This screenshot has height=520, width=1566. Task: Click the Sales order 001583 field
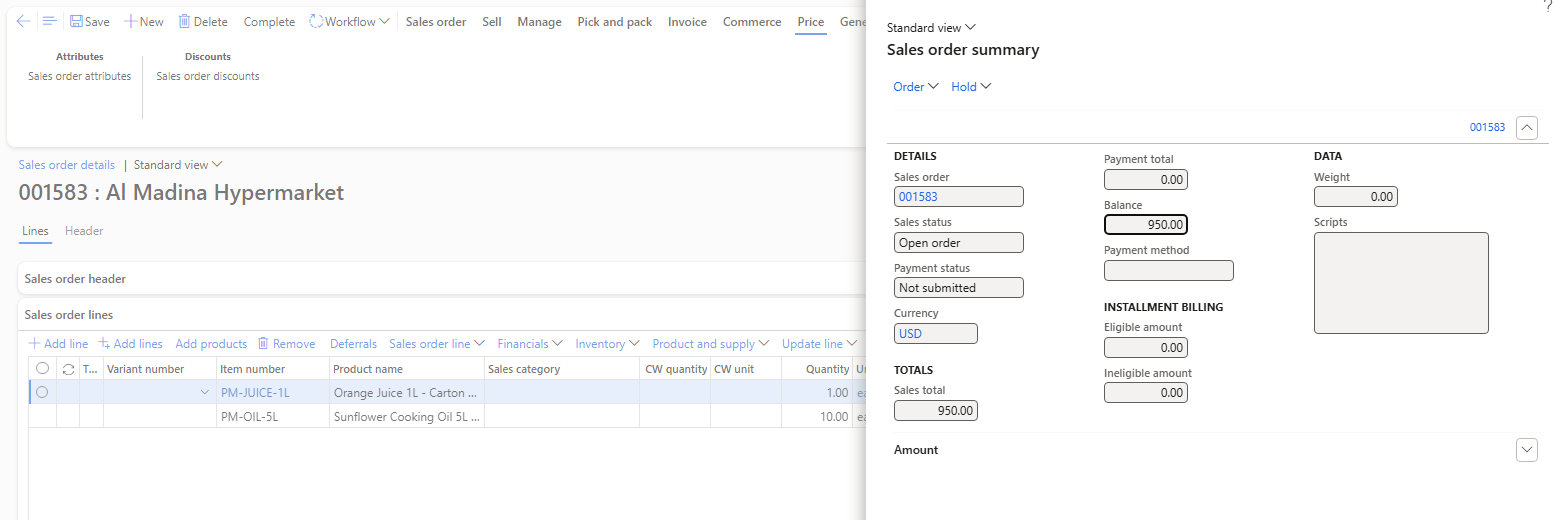[x=959, y=197]
